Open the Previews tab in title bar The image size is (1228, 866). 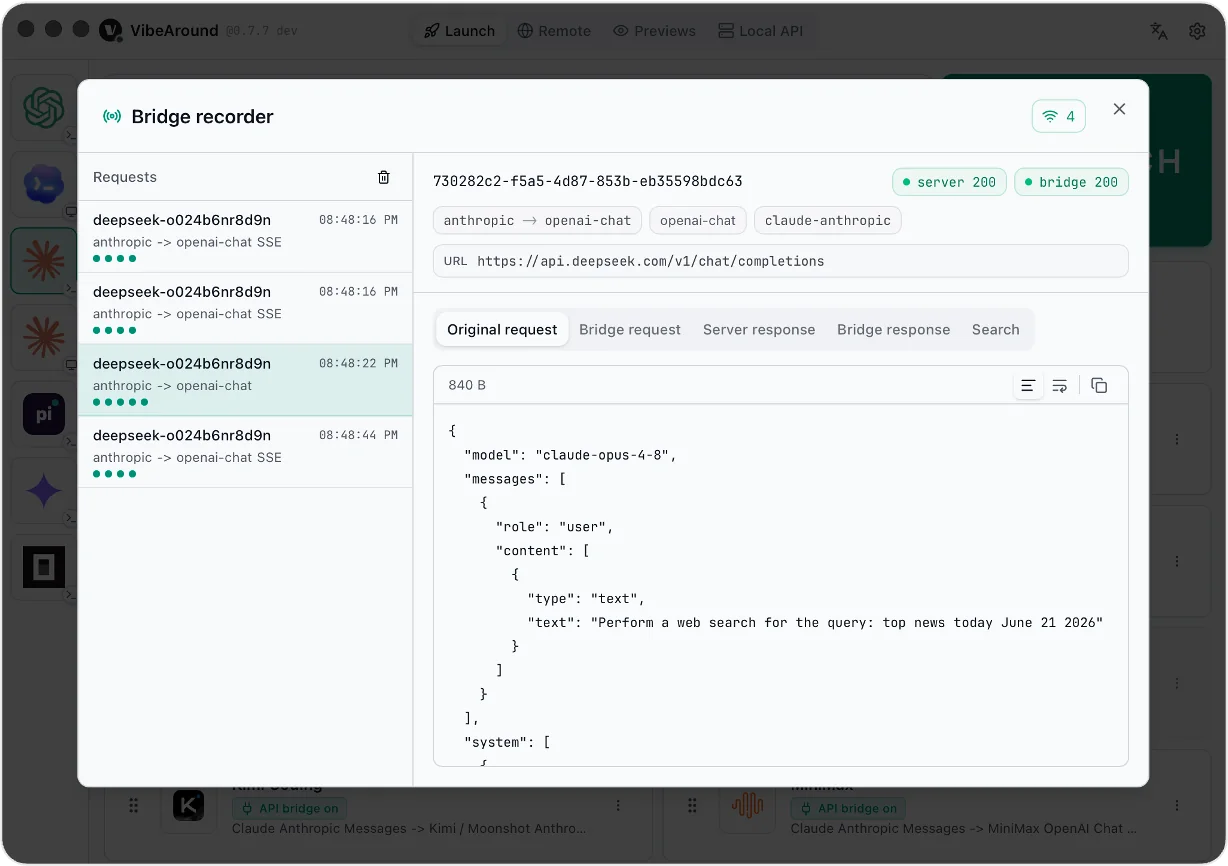point(654,31)
